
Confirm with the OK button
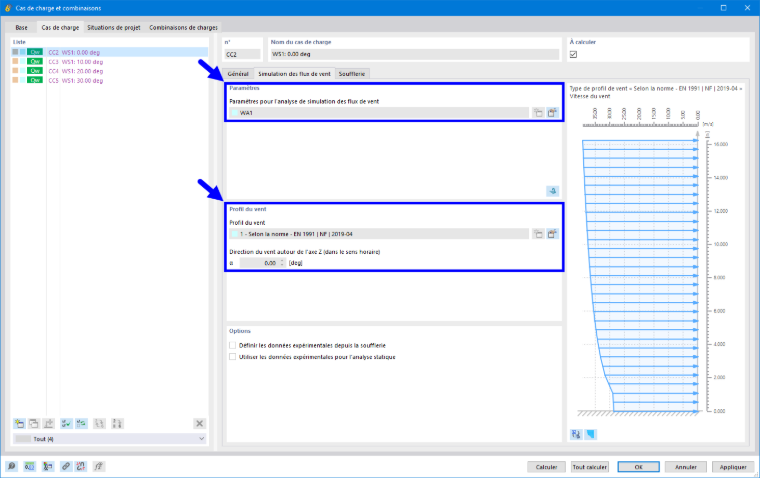tap(638, 467)
